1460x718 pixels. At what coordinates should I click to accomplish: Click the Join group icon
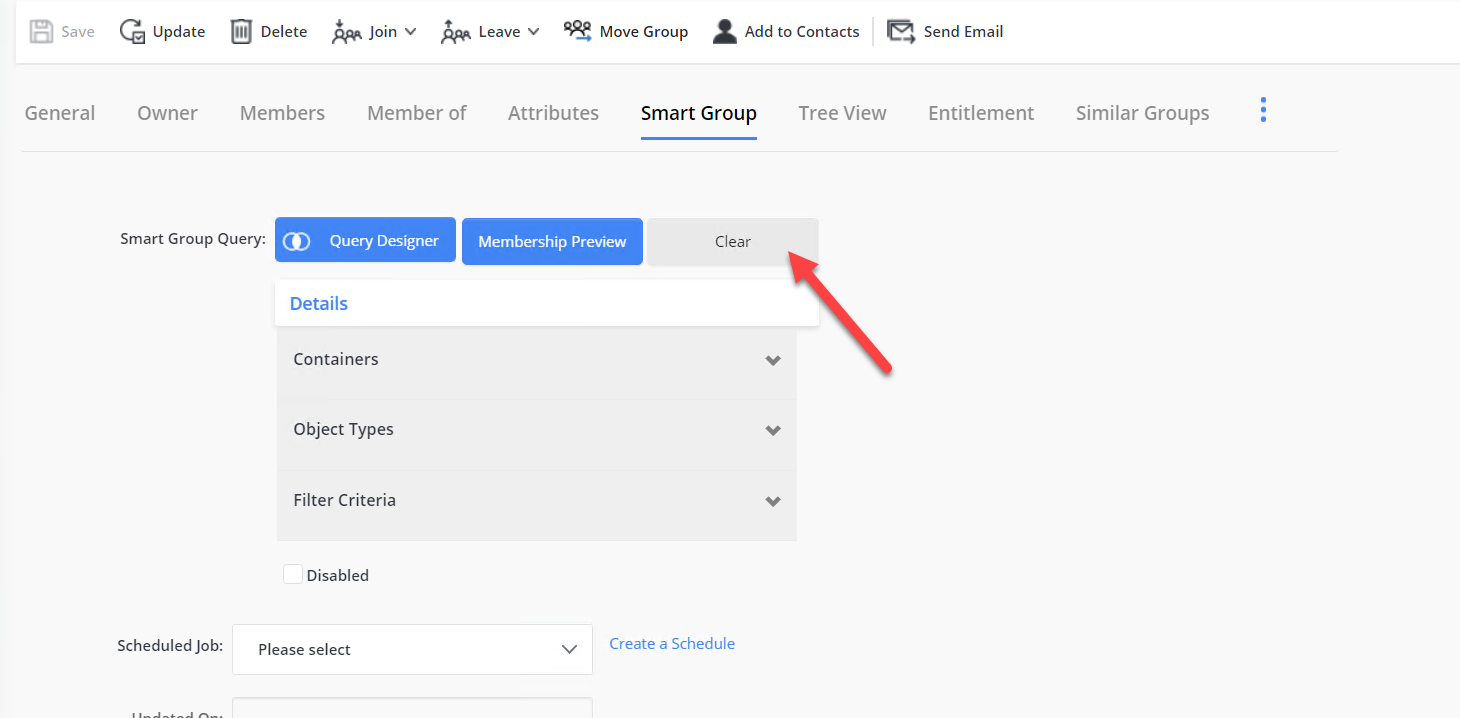point(347,31)
